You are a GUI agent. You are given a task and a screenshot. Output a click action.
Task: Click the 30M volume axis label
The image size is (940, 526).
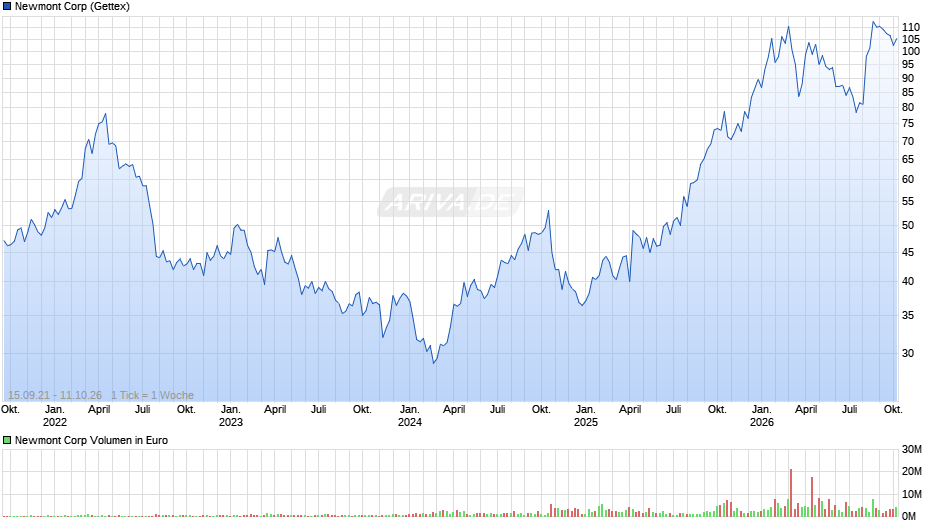911,449
